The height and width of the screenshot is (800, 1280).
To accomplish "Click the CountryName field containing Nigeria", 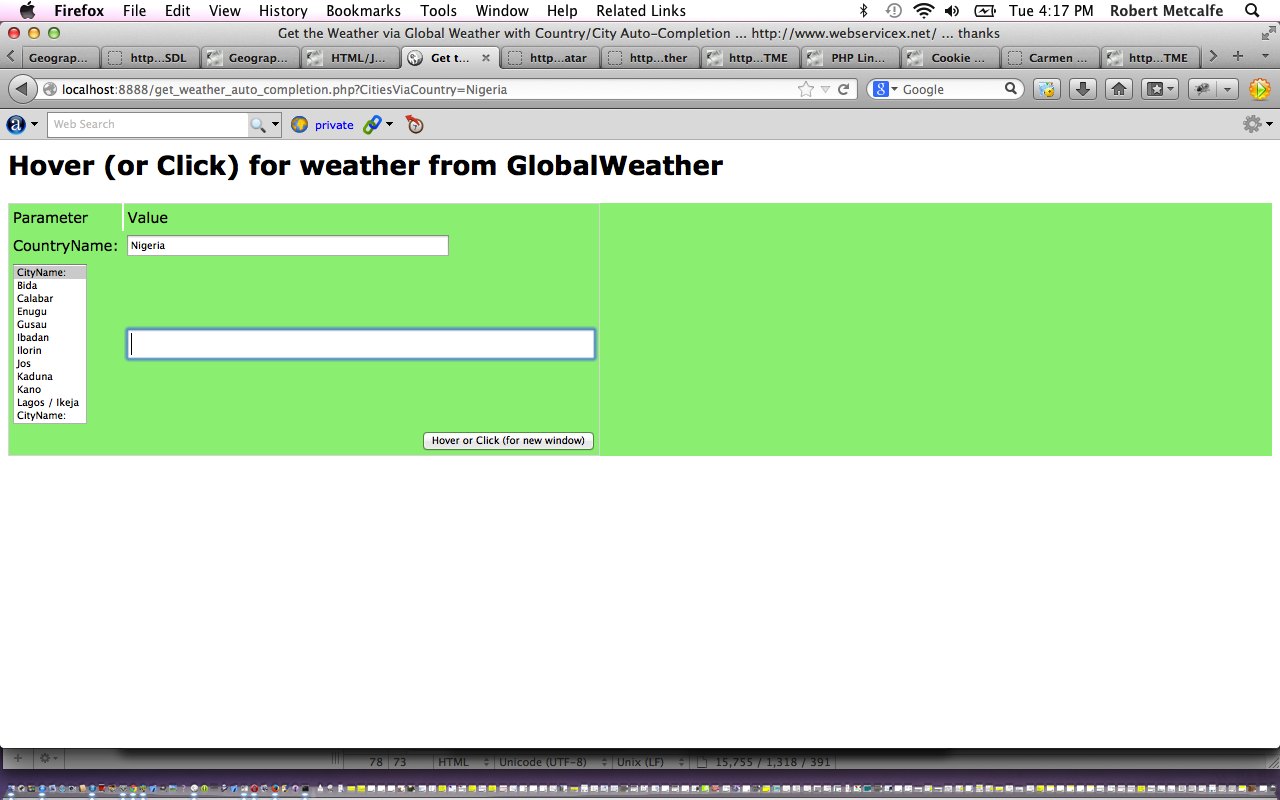I will coord(288,245).
